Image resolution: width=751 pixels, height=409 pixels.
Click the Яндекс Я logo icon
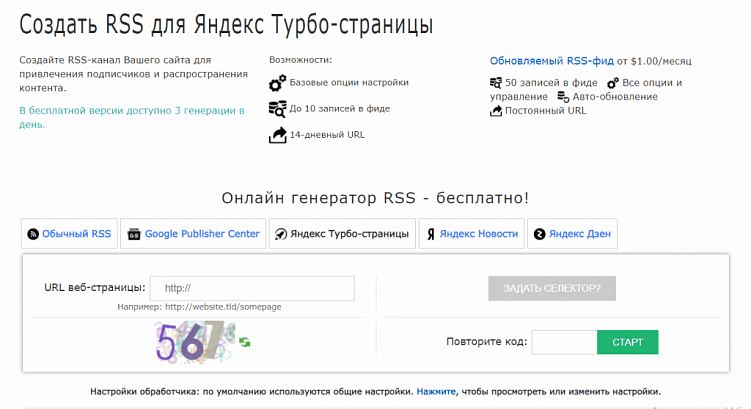coord(431,234)
